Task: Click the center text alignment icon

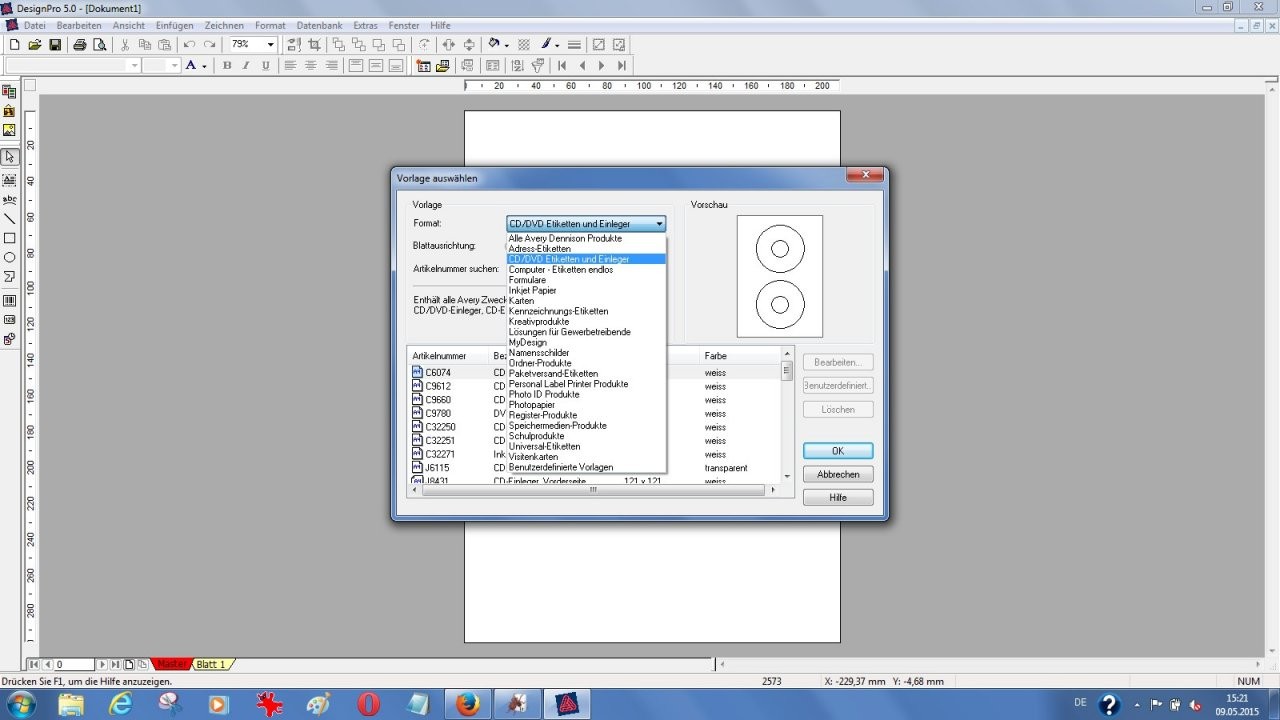Action: coord(310,66)
